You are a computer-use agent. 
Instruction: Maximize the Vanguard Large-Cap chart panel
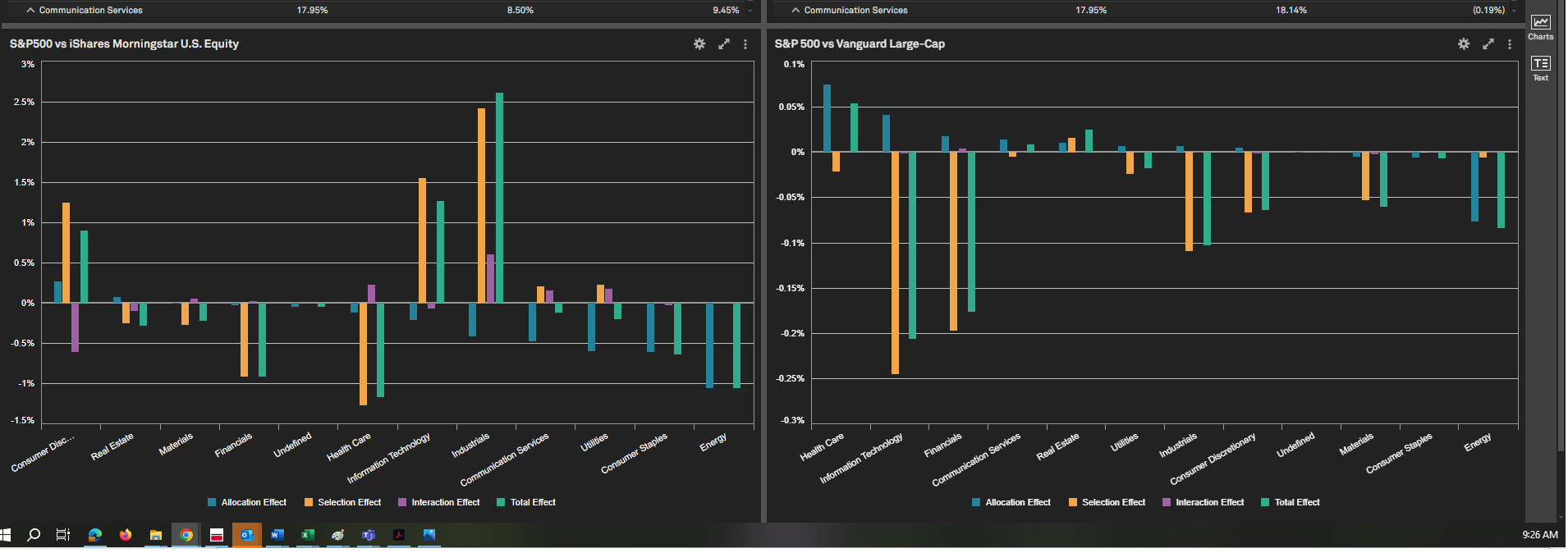coord(1488,44)
